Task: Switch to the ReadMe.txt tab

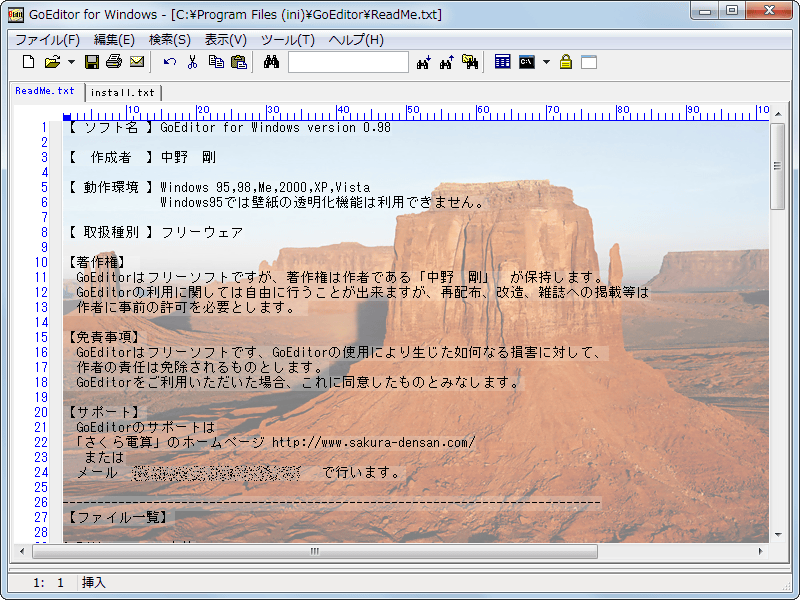Action: pos(45,91)
